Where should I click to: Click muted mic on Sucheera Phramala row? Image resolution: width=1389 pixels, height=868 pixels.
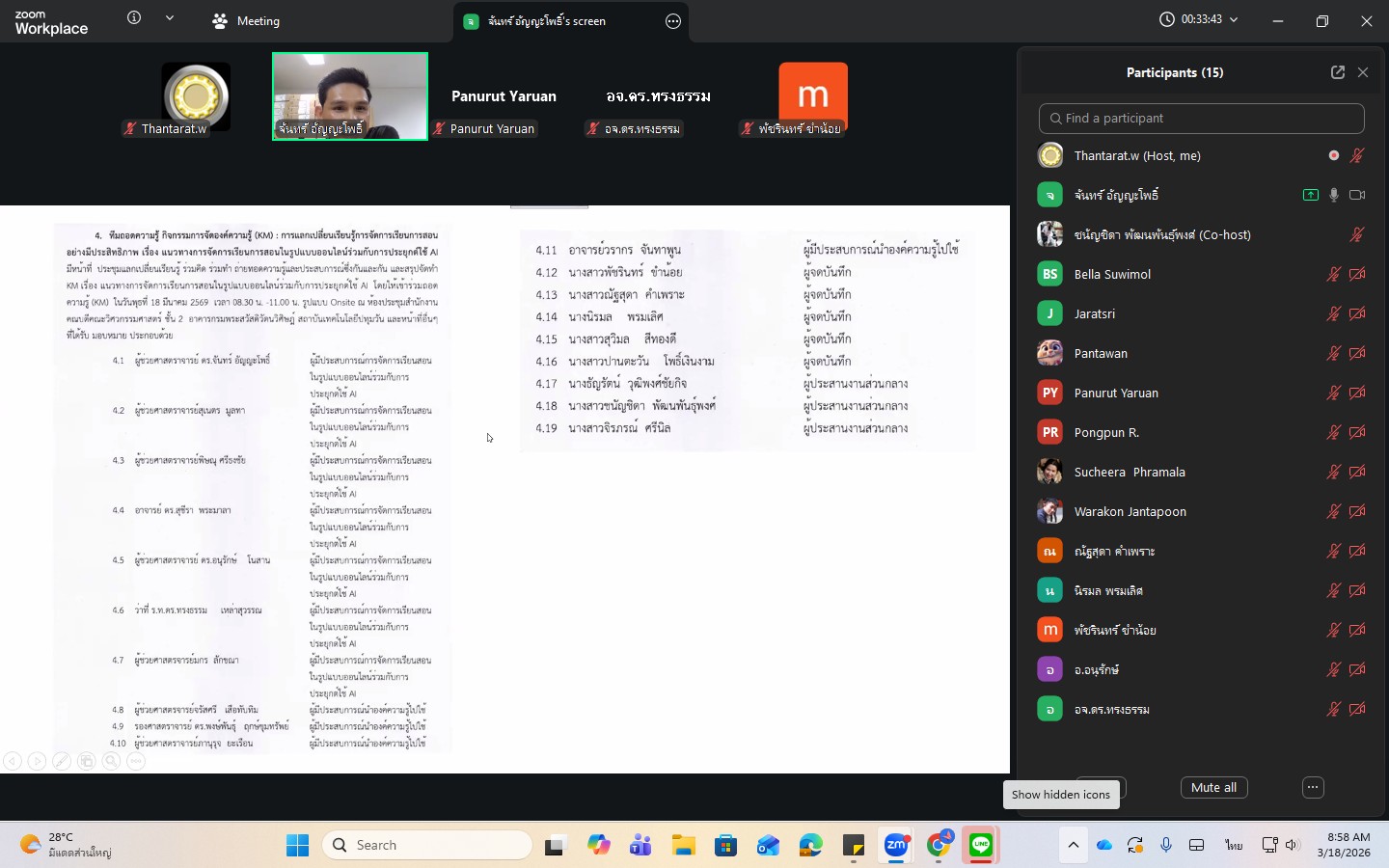point(1334,472)
